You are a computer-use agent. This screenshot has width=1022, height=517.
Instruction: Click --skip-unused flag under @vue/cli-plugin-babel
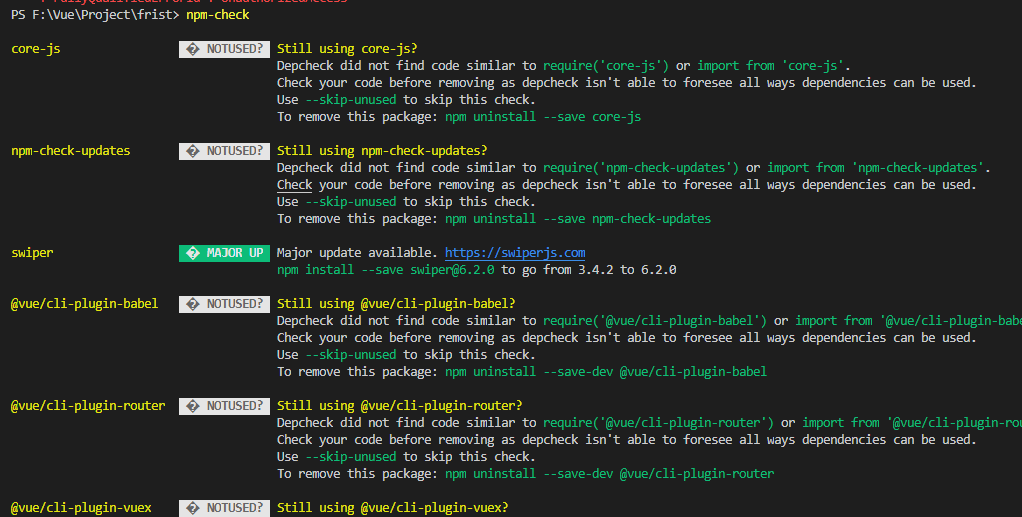[351, 355]
